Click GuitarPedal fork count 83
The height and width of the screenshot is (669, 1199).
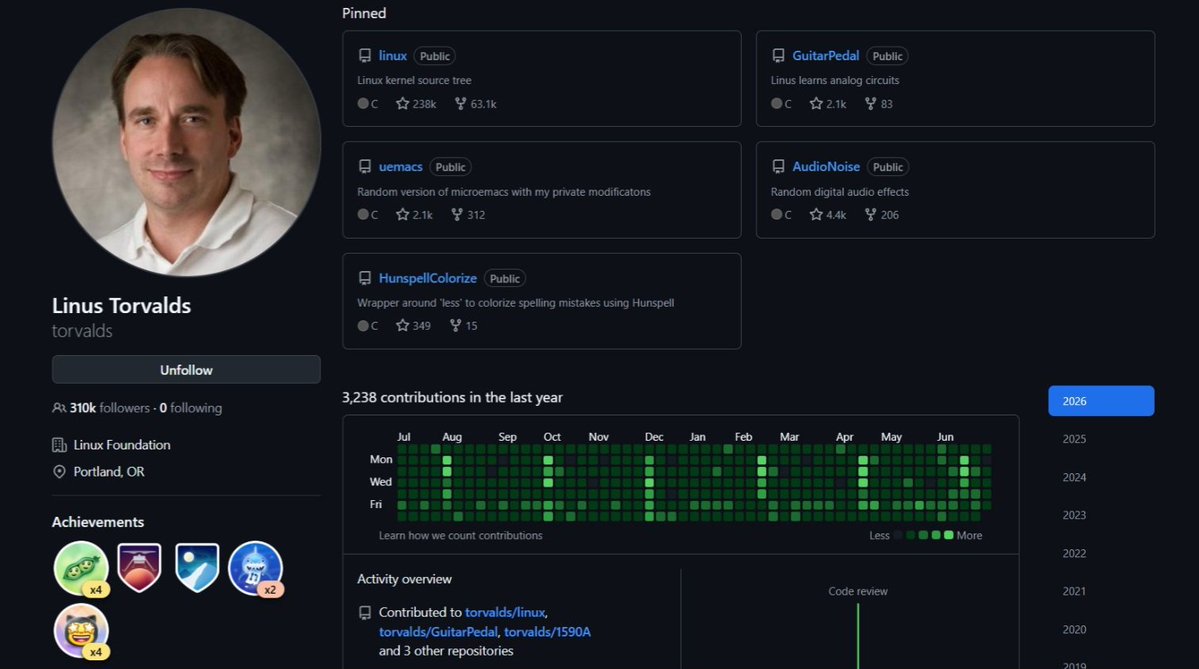tap(878, 104)
